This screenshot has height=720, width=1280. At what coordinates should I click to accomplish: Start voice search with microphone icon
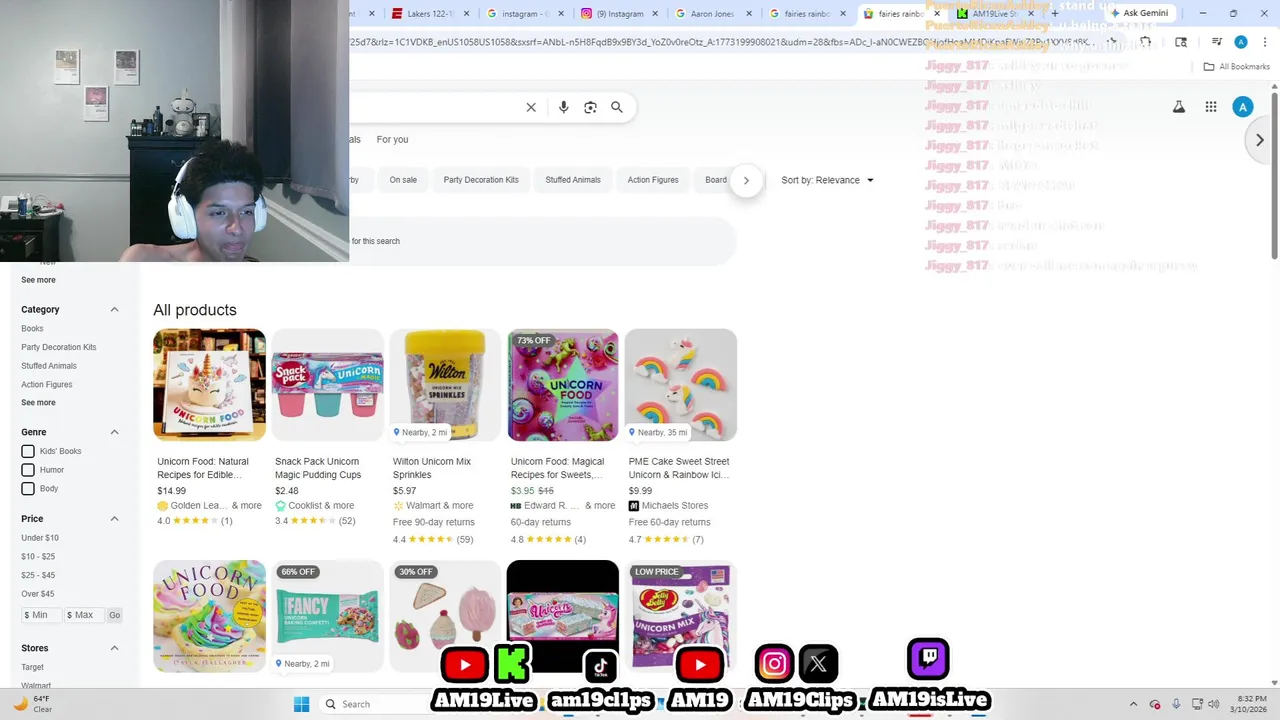tap(564, 107)
